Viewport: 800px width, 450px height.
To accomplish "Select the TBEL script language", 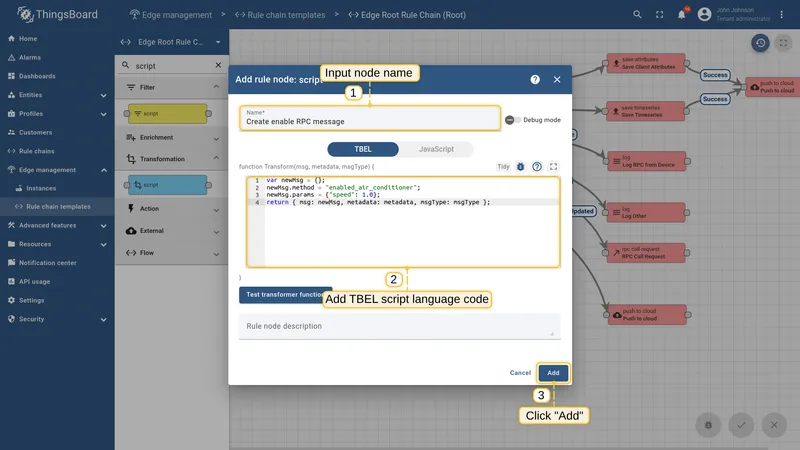I will point(363,149).
